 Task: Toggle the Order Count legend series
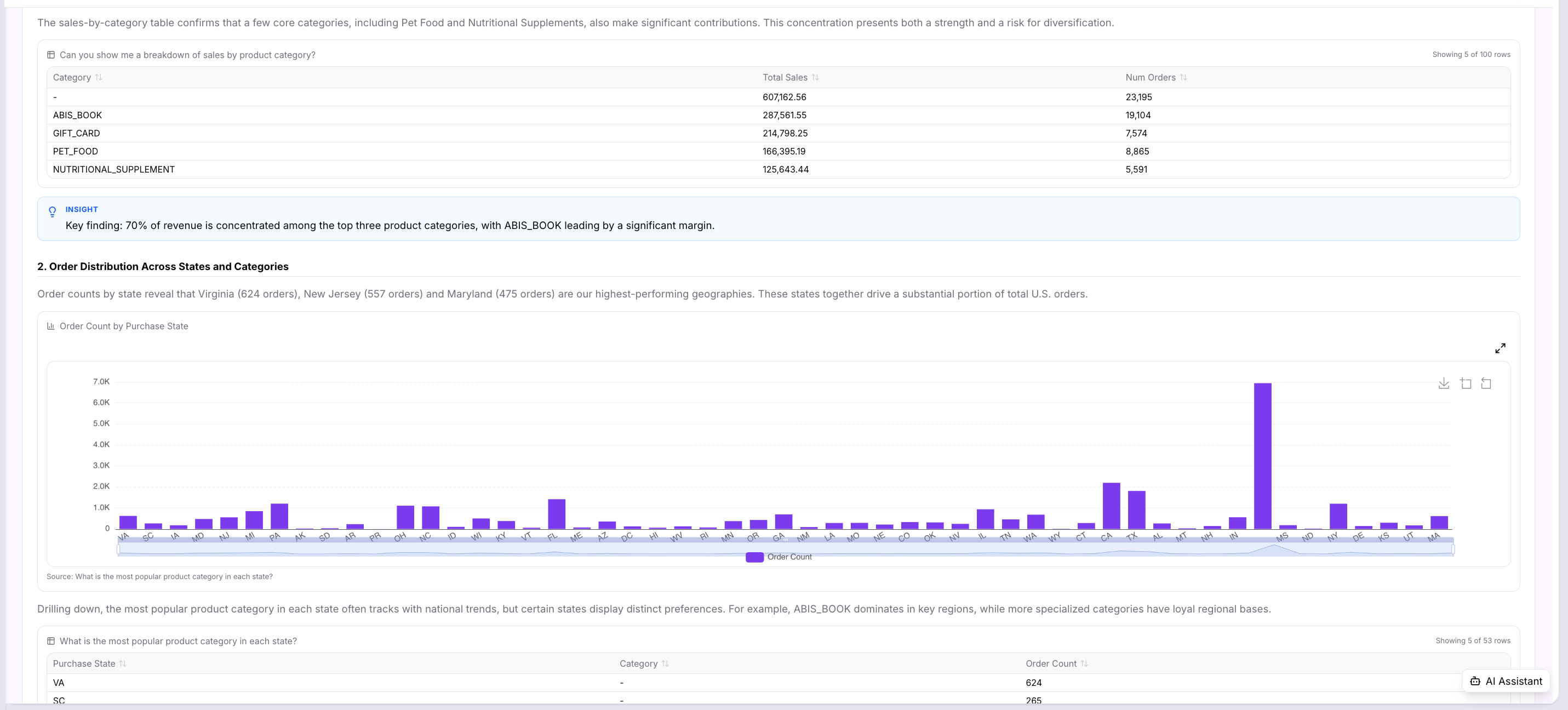click(x=779, y=557)
